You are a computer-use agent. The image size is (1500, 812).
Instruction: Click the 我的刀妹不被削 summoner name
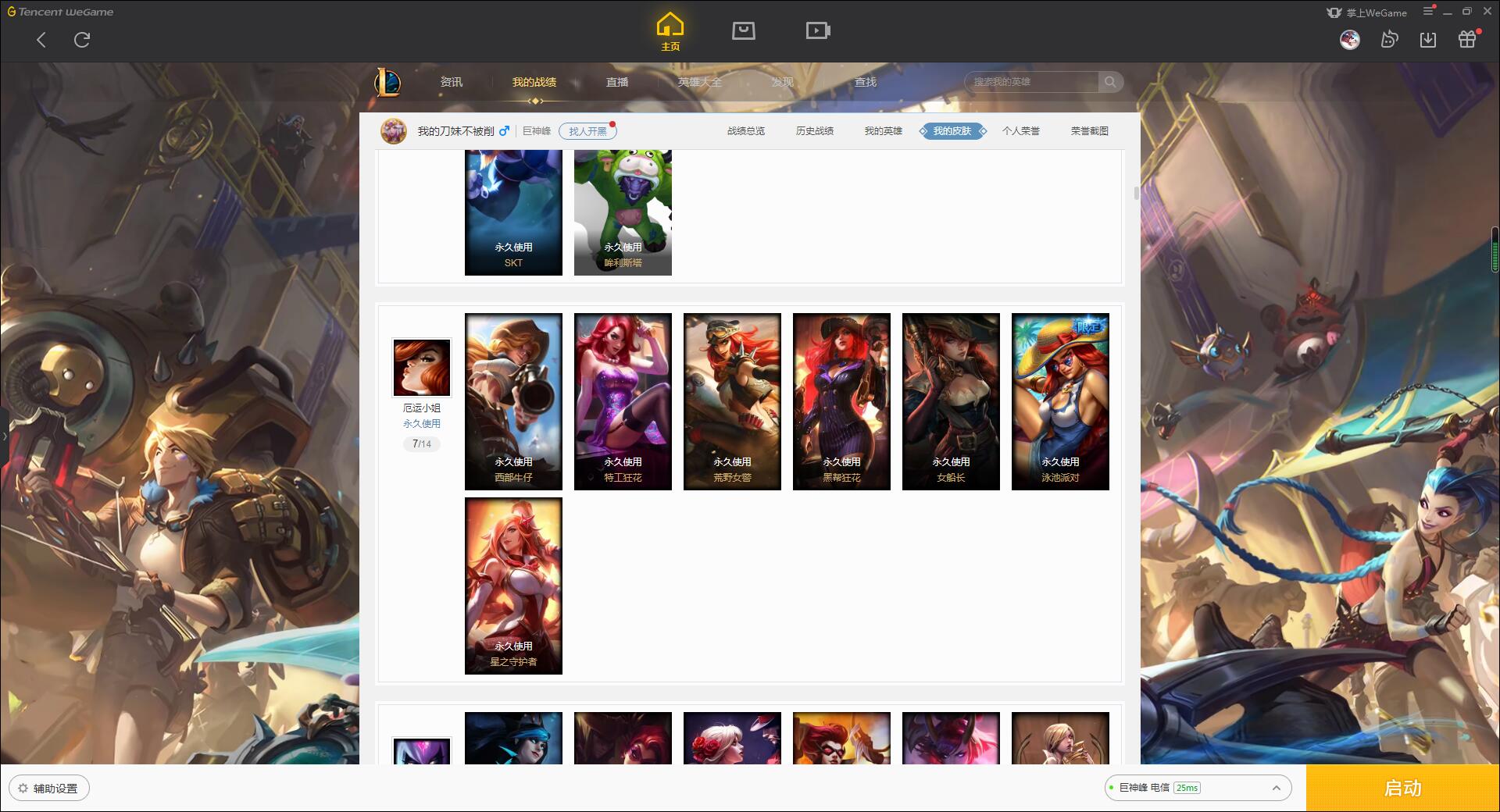click(455, 131)
